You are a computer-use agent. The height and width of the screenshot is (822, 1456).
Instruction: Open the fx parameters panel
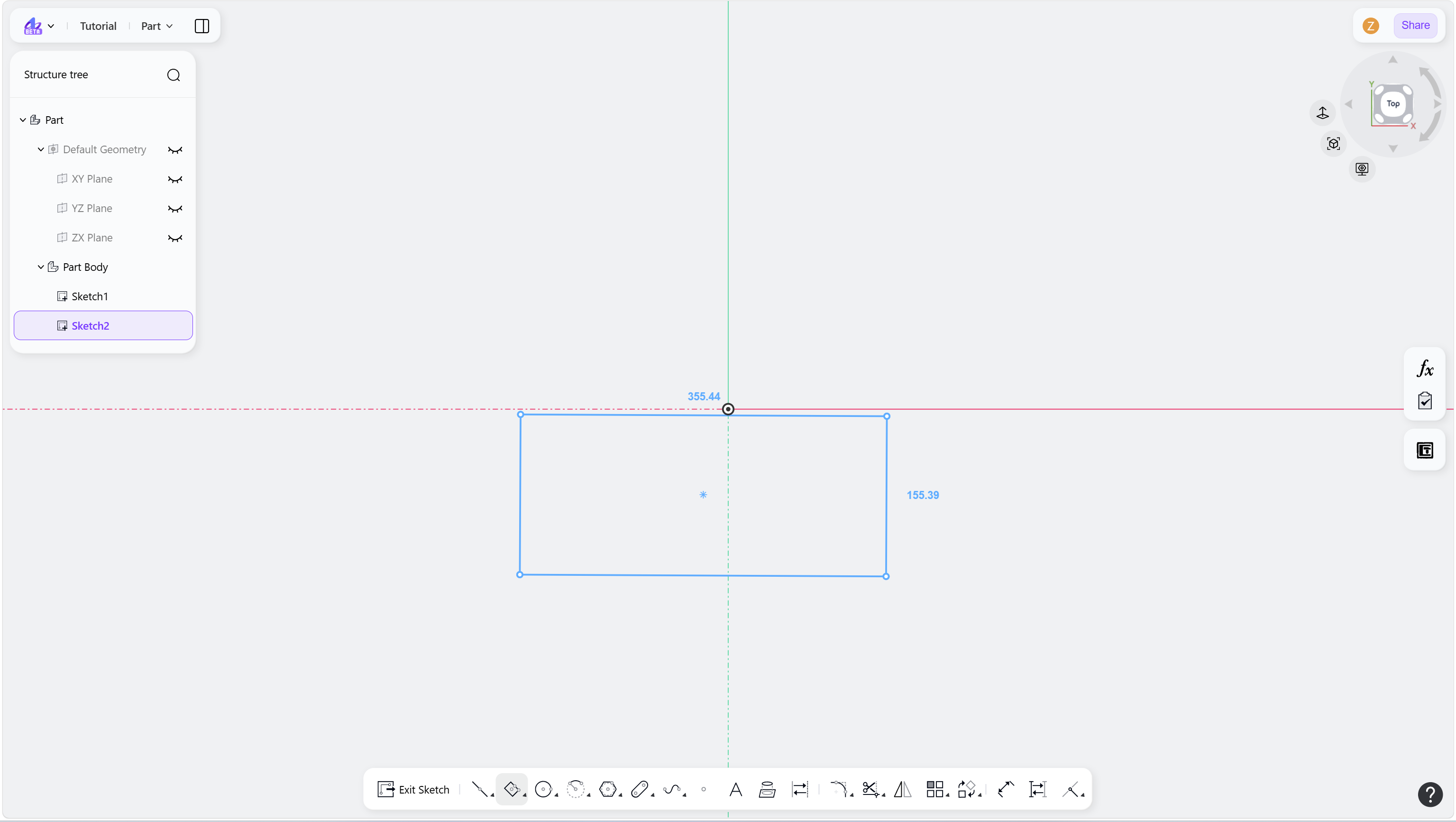point(1425,369)
